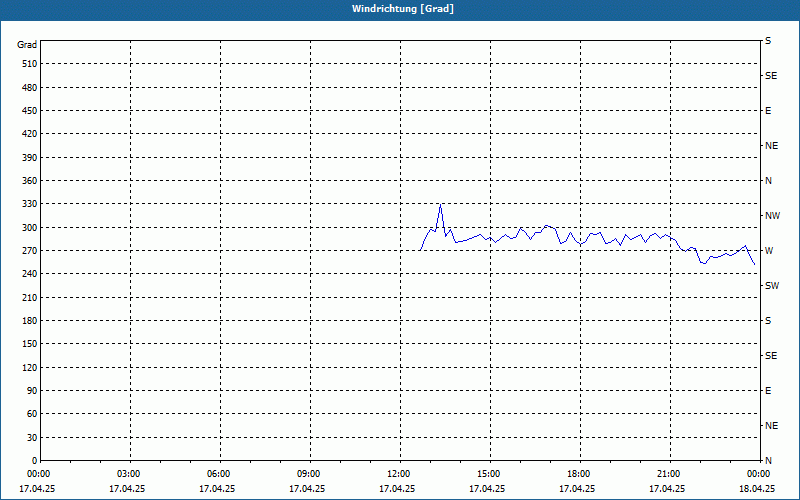
Task: Click the "18:00" time axis label
Action: [578, 474]
